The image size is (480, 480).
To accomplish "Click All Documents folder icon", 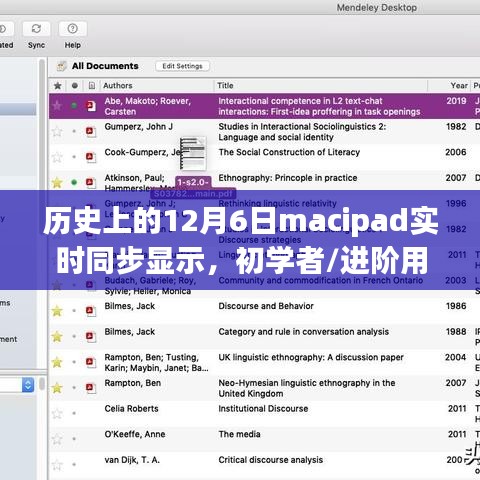I will point(61,66).
